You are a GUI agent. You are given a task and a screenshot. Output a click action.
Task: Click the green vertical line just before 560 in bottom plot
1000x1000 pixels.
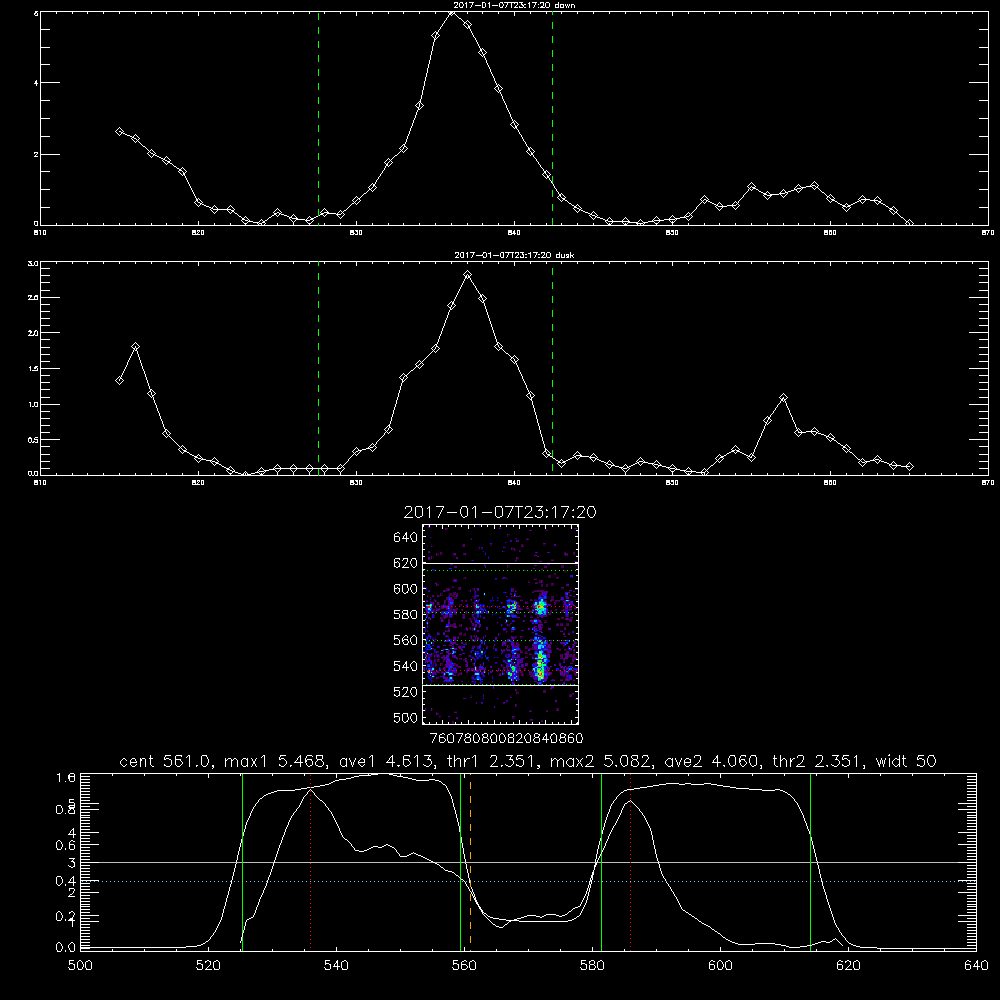click(x=460, y=861)
